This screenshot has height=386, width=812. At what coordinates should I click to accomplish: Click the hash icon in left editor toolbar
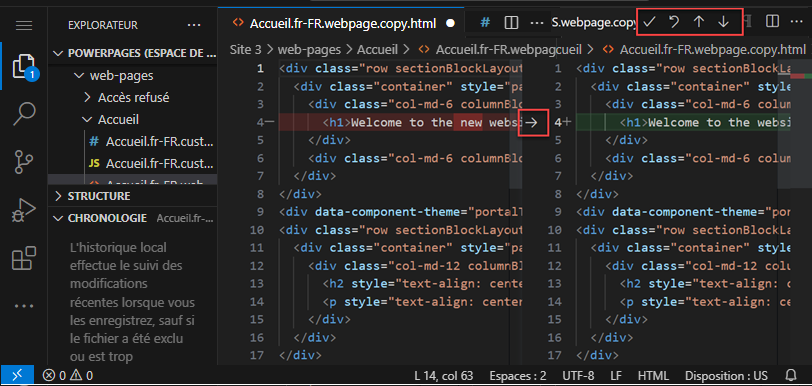point(485,22)
